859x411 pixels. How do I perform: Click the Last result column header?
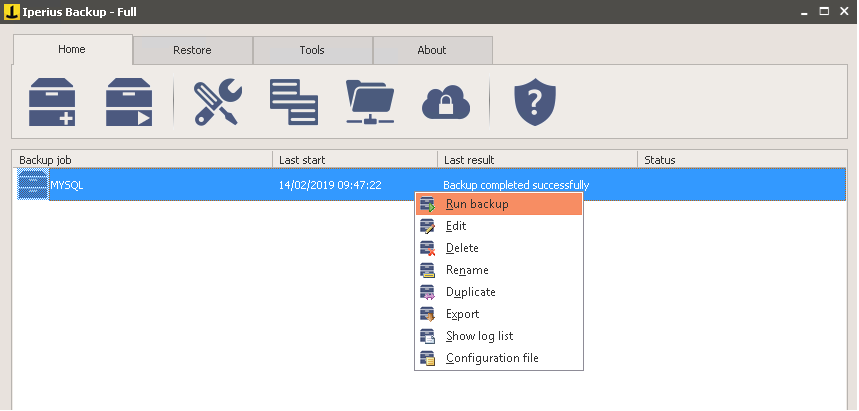click(x=537, y=160)
